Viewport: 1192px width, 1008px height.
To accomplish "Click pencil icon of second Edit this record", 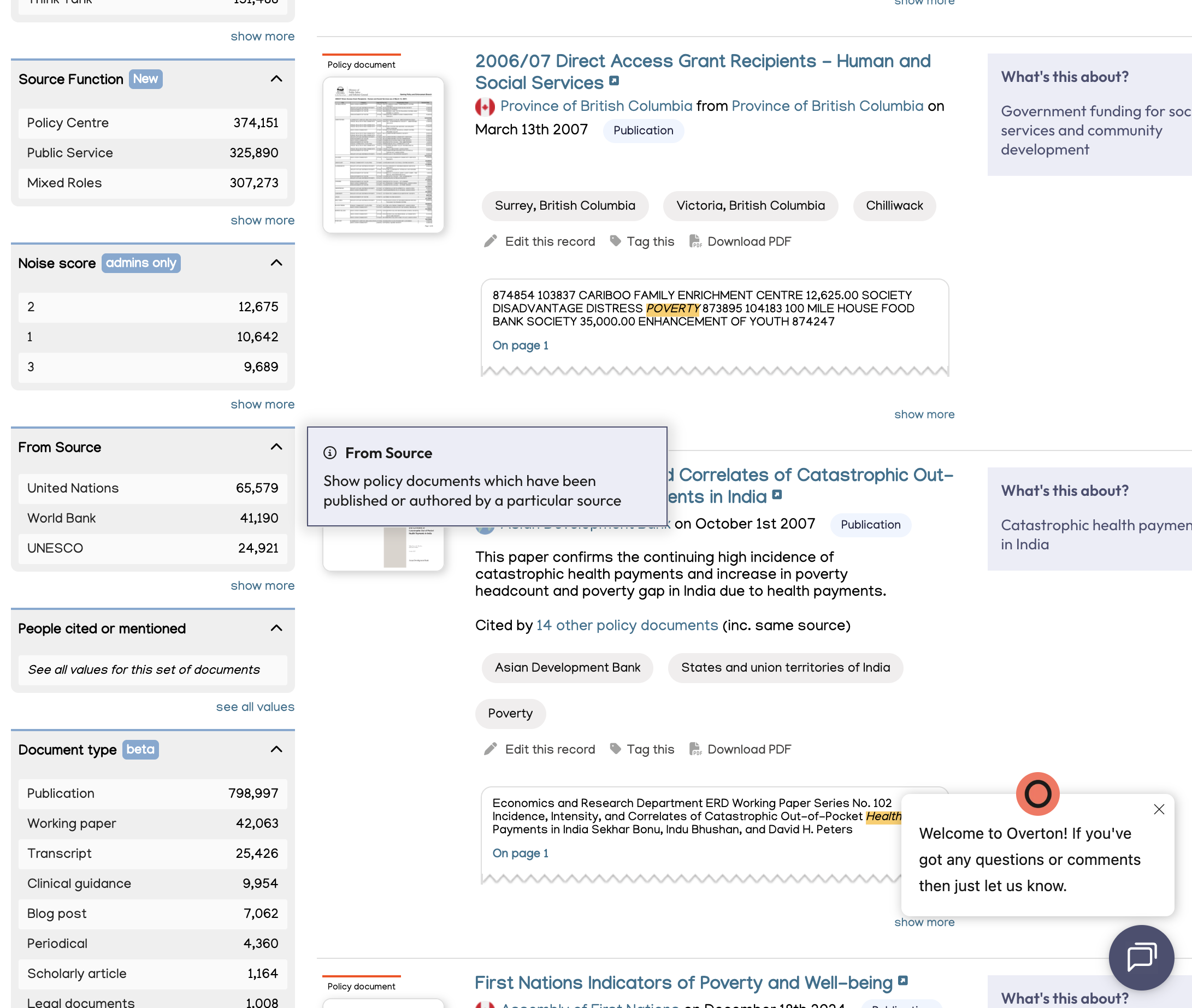I will pyautogui.click(x=490, y=749).
